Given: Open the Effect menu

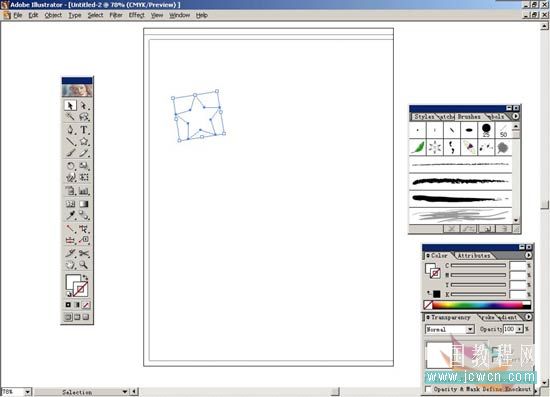Looking at the screenshot, I should pos(136,15).
